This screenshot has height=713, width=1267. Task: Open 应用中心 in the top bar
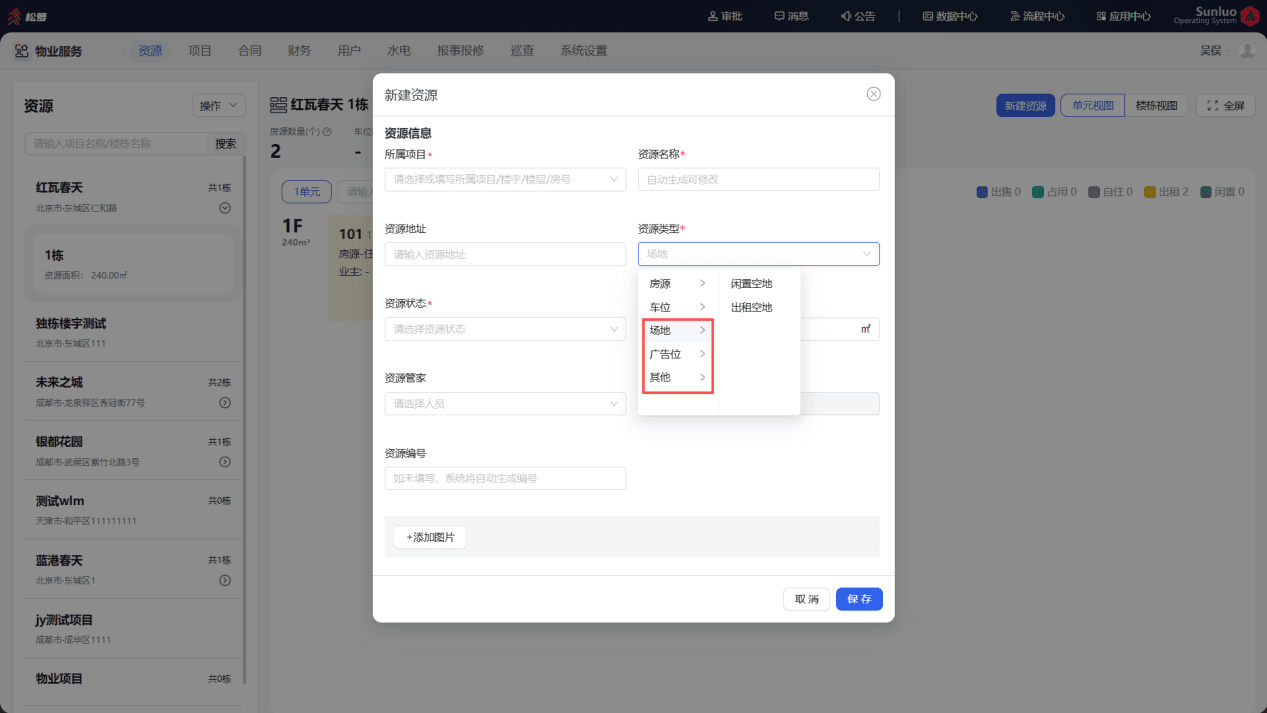click(x=1123, y=16)
